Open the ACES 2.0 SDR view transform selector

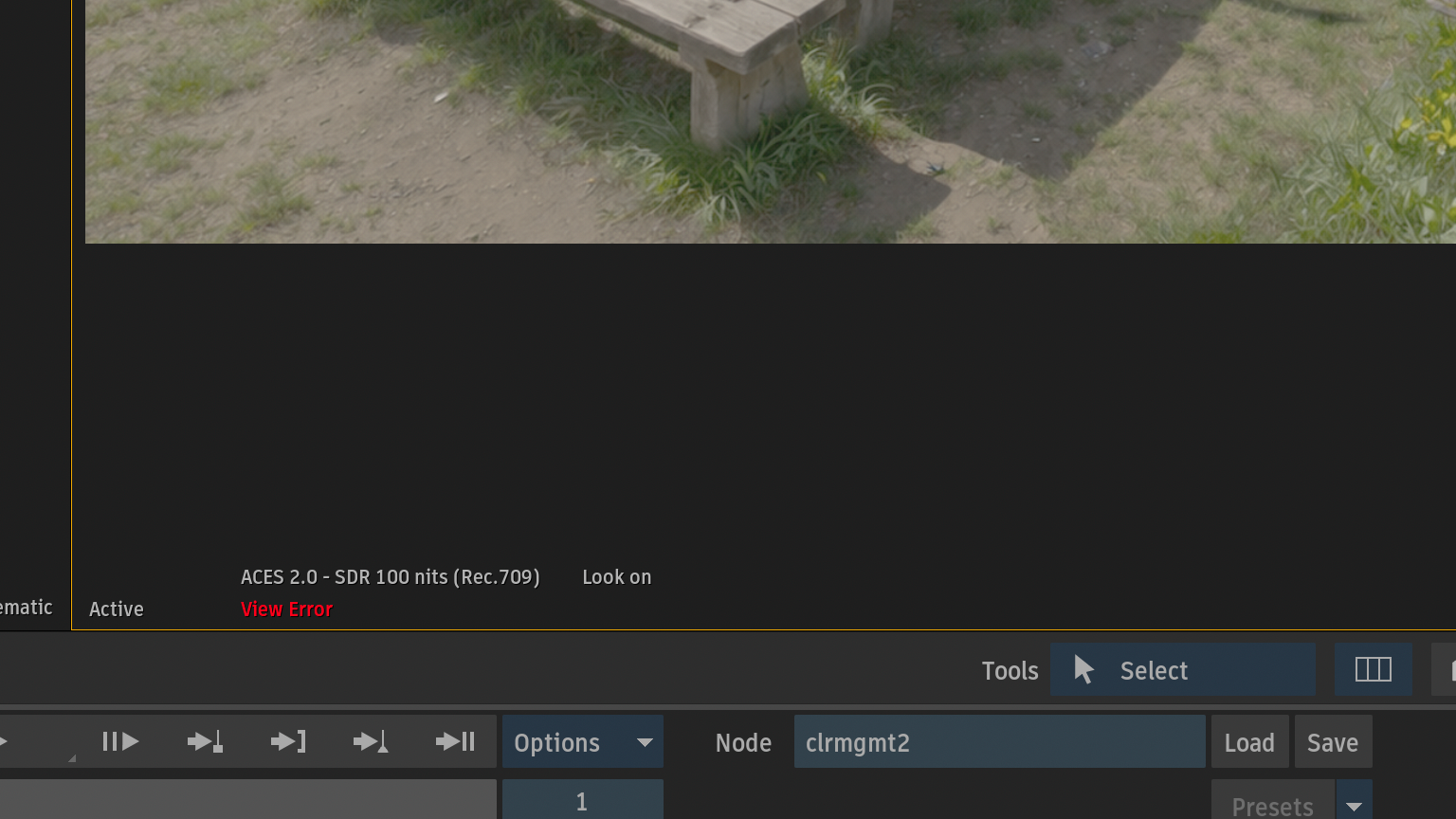pyautogui.click(x=390, y=577)
